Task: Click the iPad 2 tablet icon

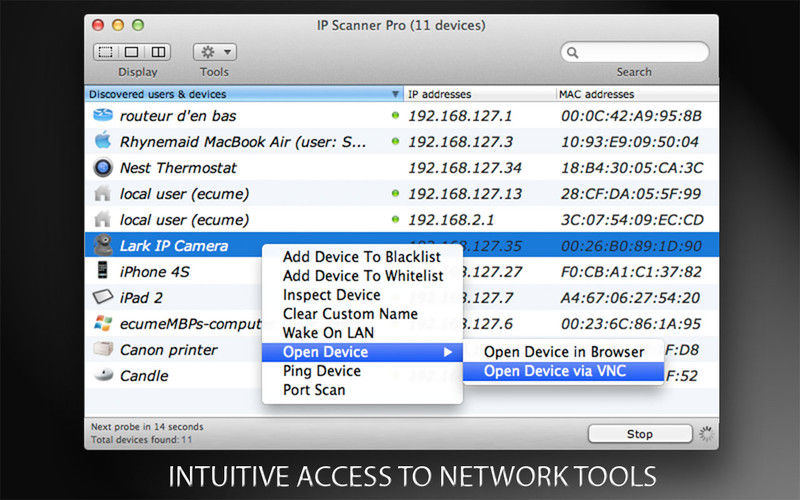Action: [101, 297]
